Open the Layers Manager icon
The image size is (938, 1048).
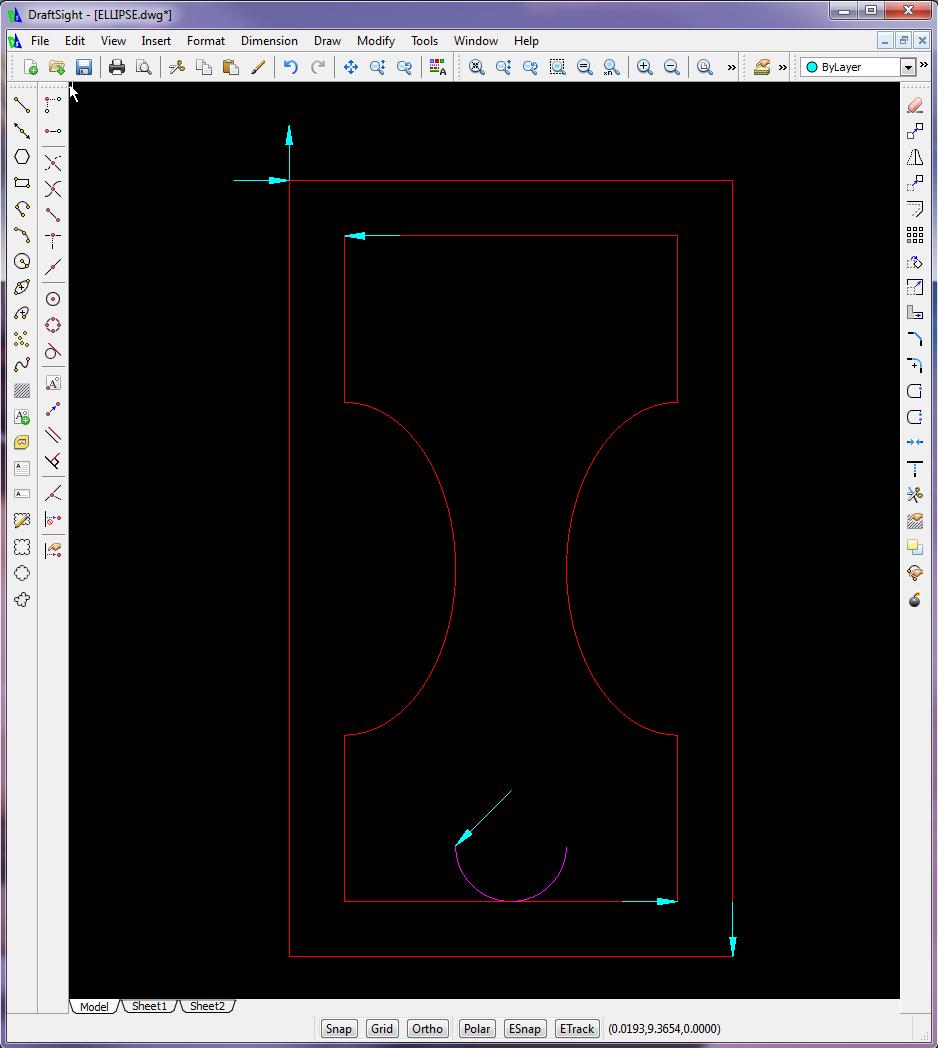click(x=761, y=67)
